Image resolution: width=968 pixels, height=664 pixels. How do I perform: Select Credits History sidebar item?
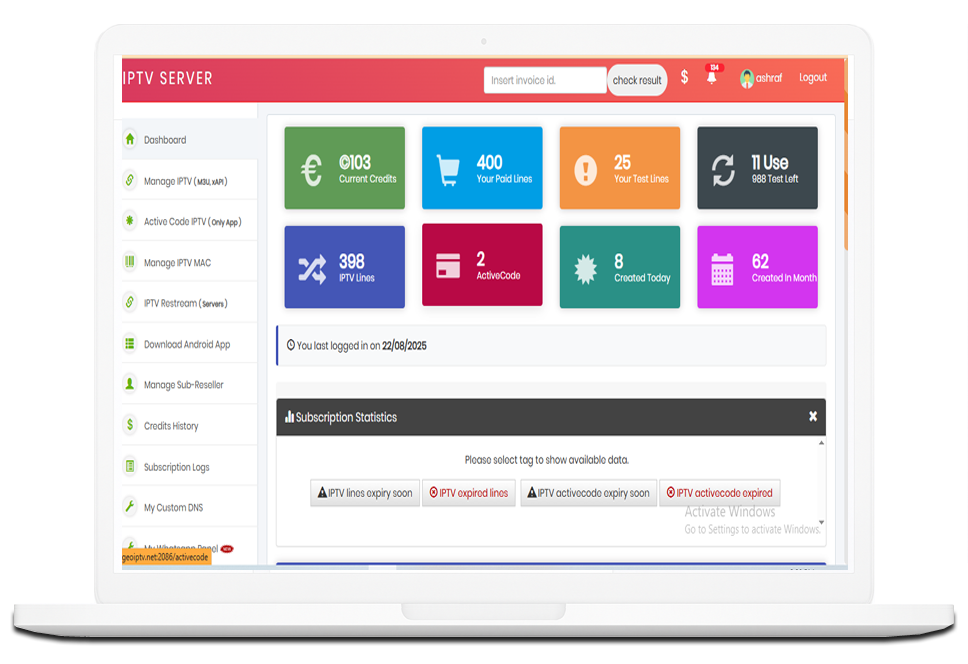point(171,426)
